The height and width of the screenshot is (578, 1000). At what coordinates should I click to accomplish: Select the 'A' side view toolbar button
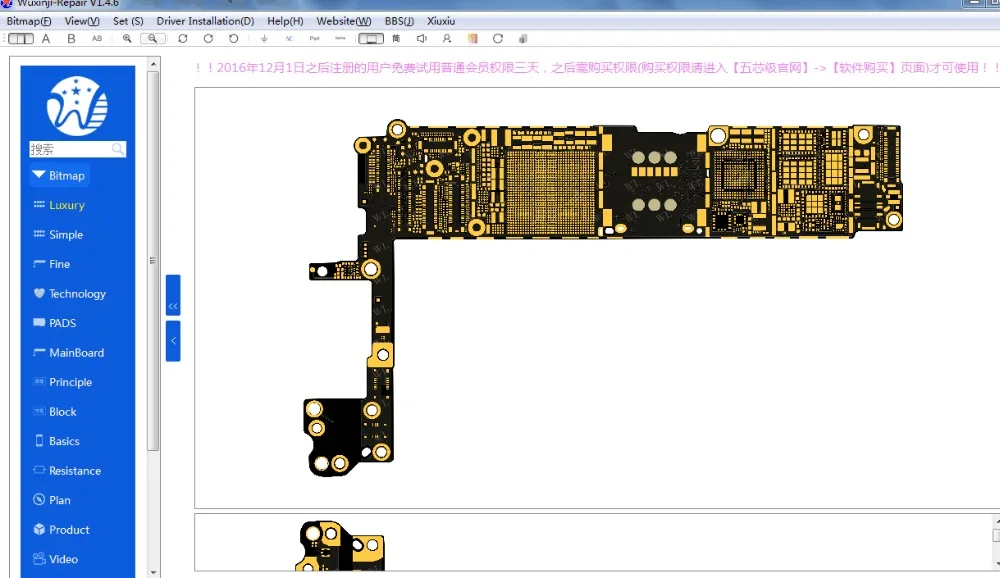click(x=46, y=39)
